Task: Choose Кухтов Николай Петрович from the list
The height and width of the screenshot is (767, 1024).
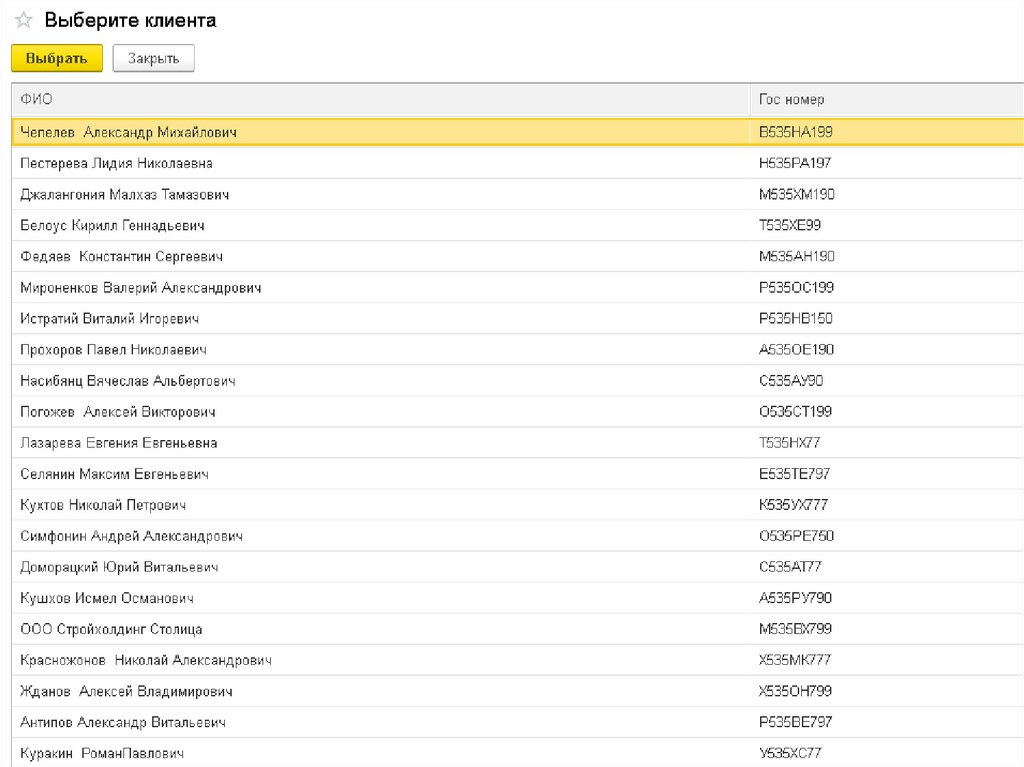Action: (103, 505)
